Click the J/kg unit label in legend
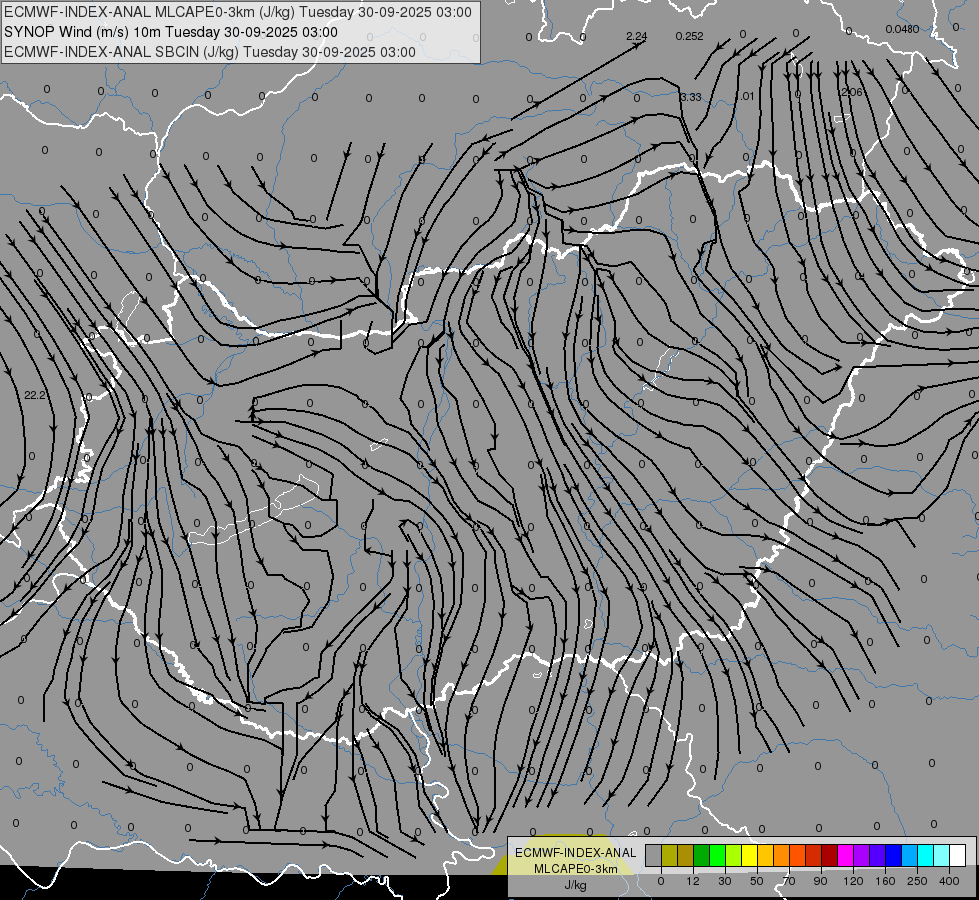Screen dimensions: 979x900 coord(575,885)
